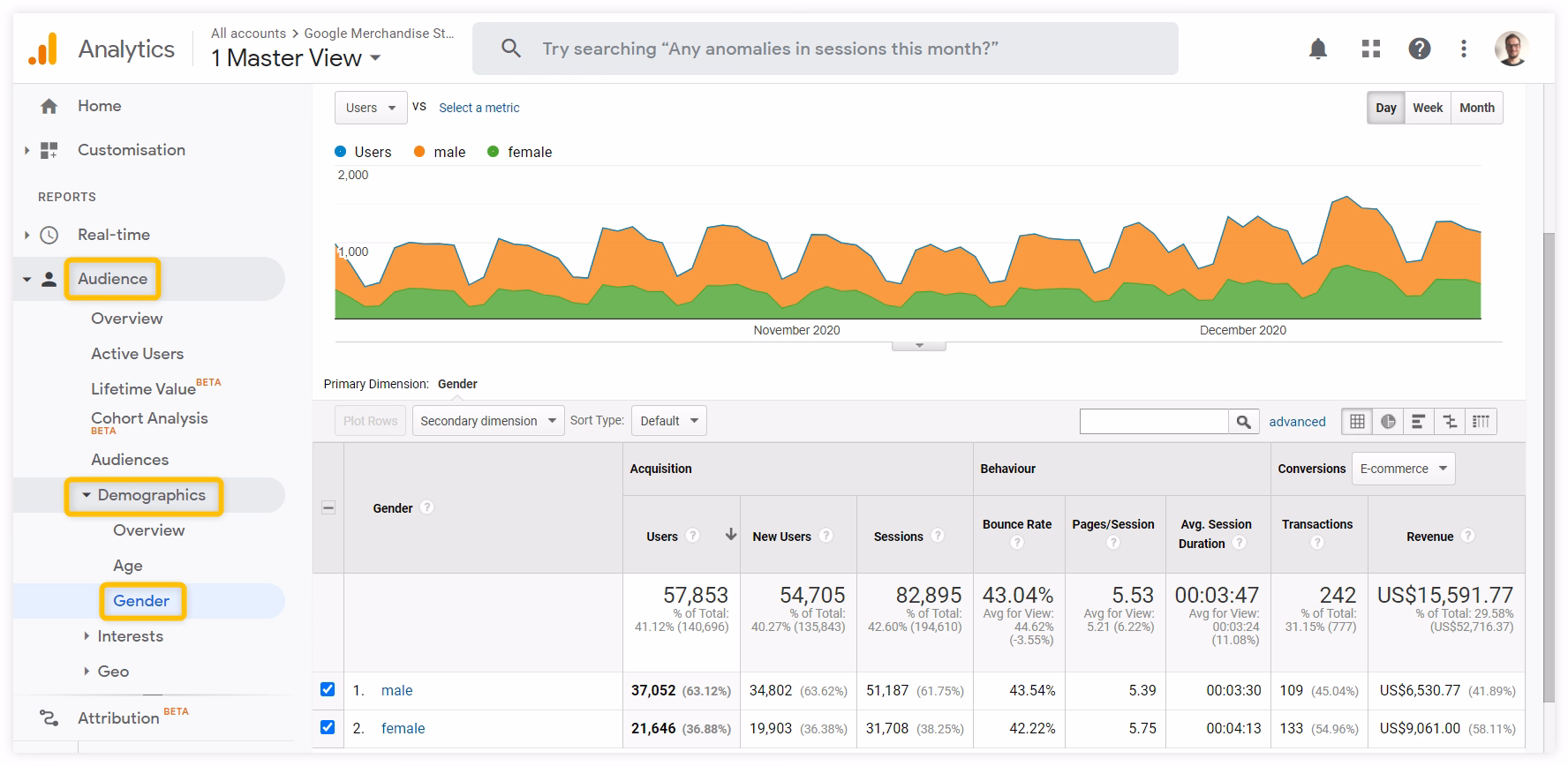Uncheck the female row checkbox

click(328, 727)
